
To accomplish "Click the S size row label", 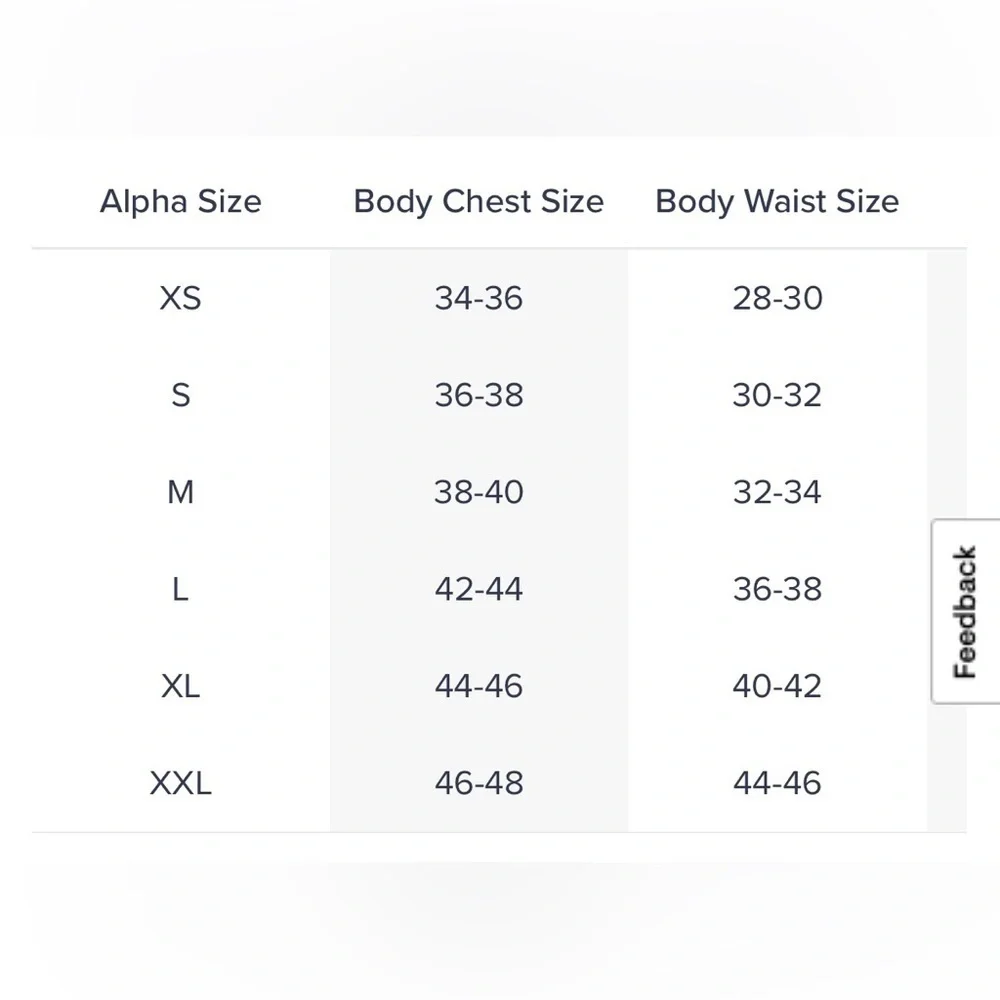I will pos(180,395).
